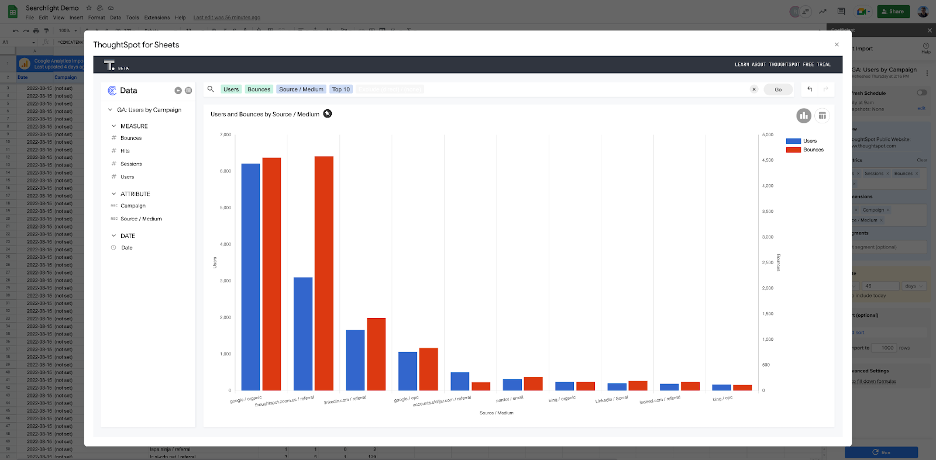Open the Extensions menu in Sheets
This screenshot has width=936, height=460.
coord(157,18)
